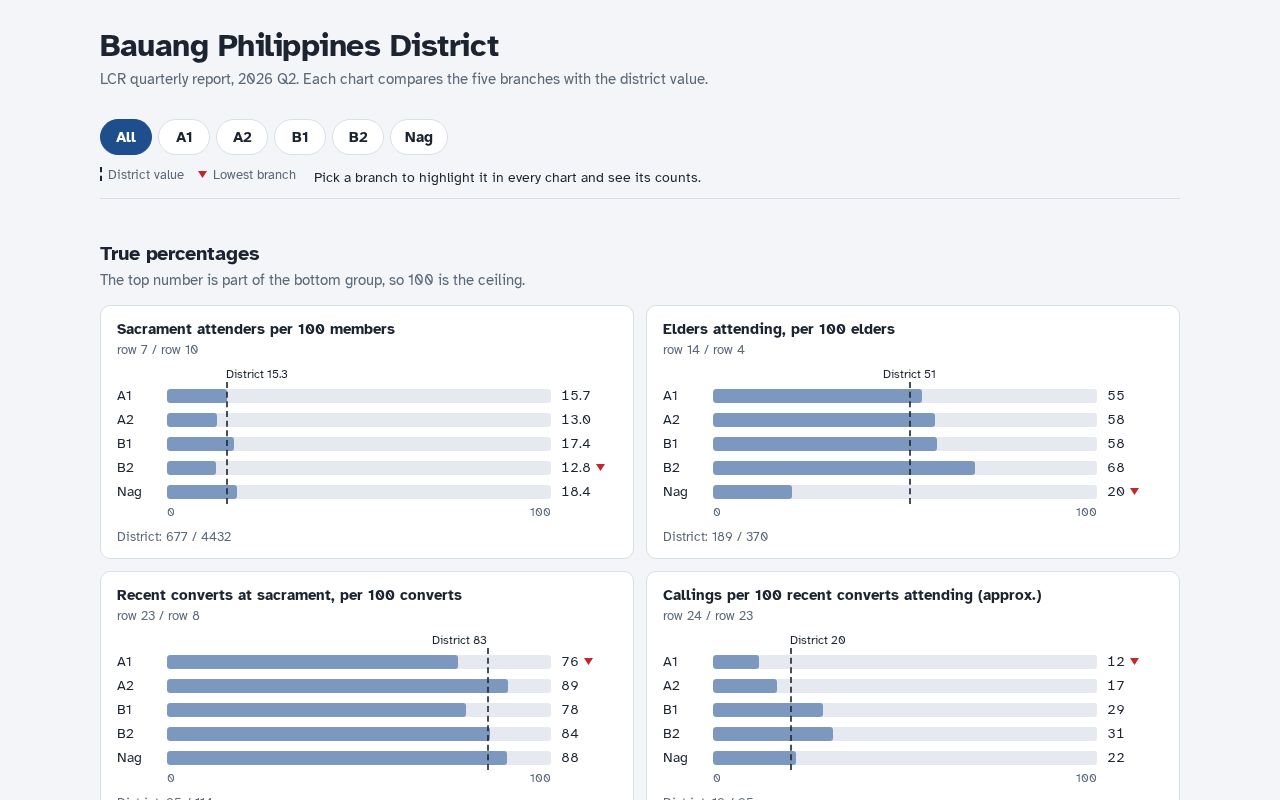Click the "Callings per 100 recent converts" chart title

pyautogui.click(x=852, y=595)
